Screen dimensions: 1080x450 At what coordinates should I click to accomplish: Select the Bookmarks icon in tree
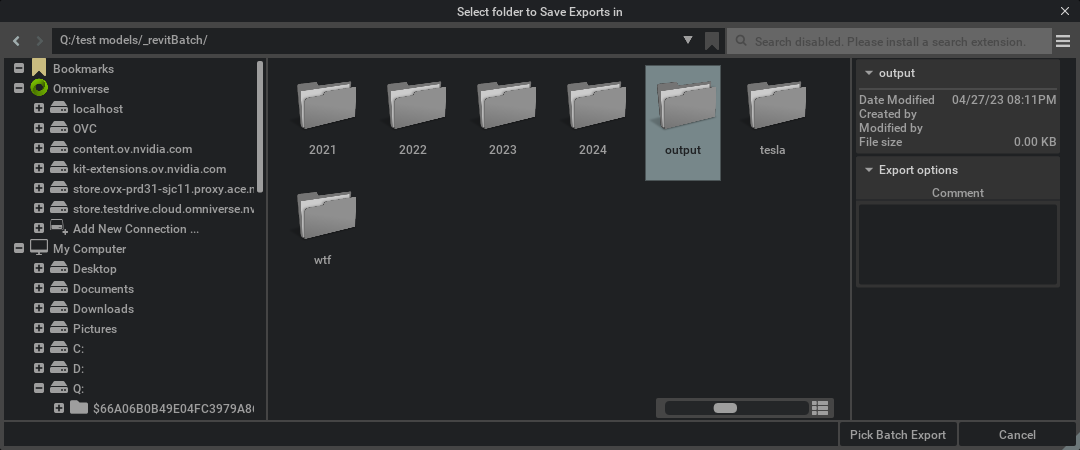tap(39, 68)
